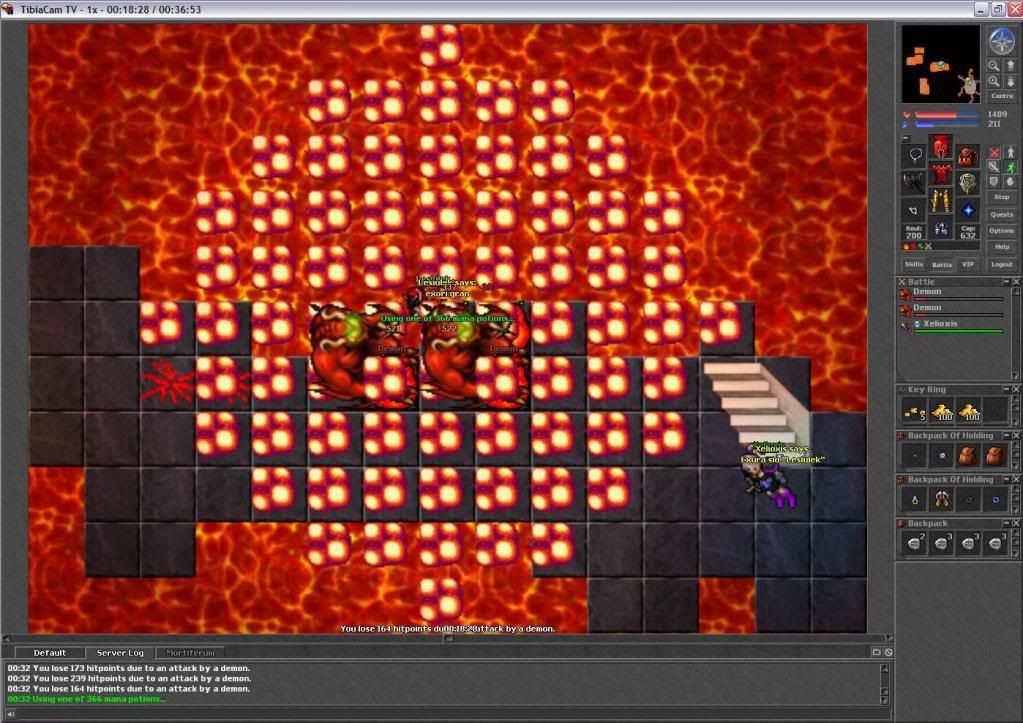Minimize the Battle panel

click(1006, 281)
